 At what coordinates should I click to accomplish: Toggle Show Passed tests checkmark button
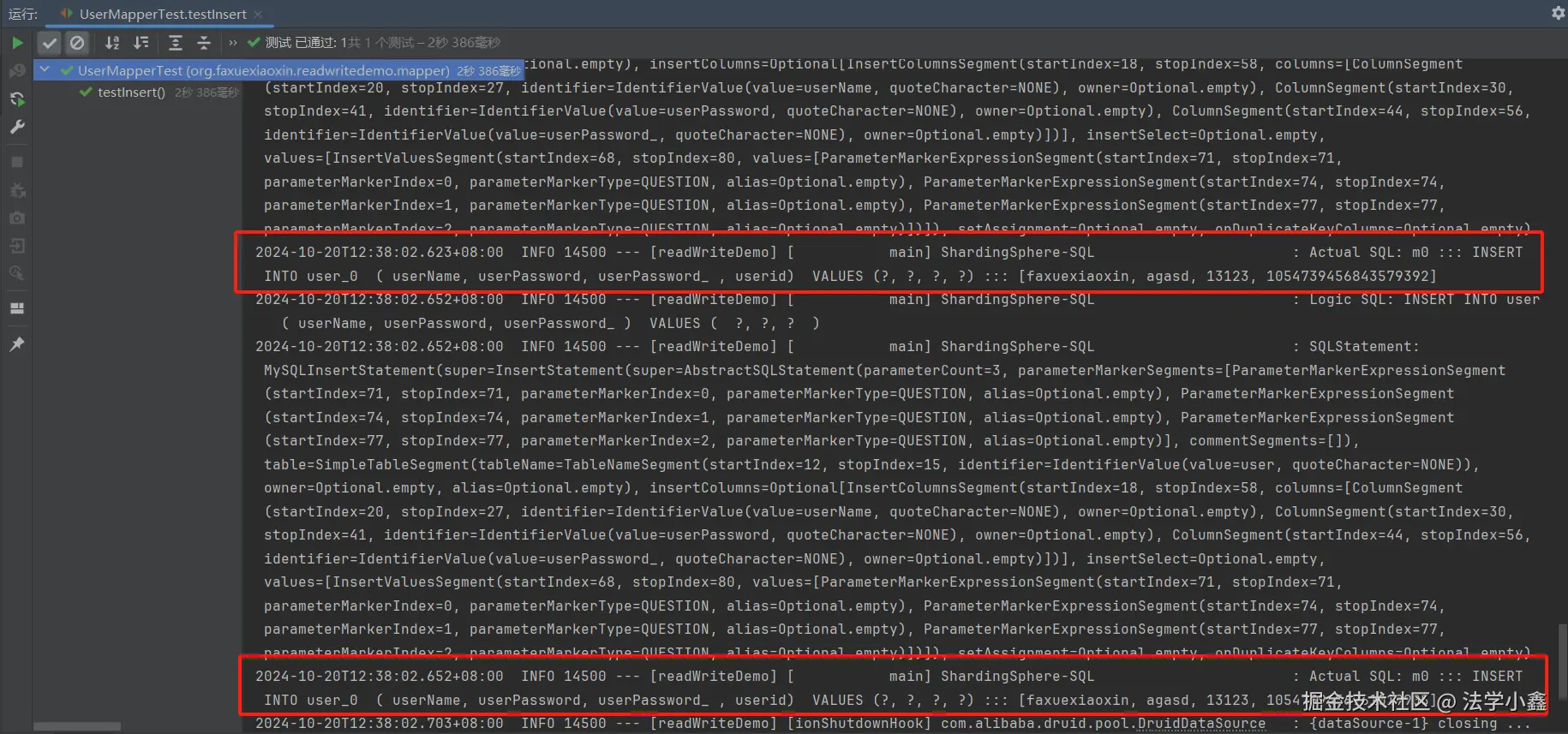click(50, 43)
